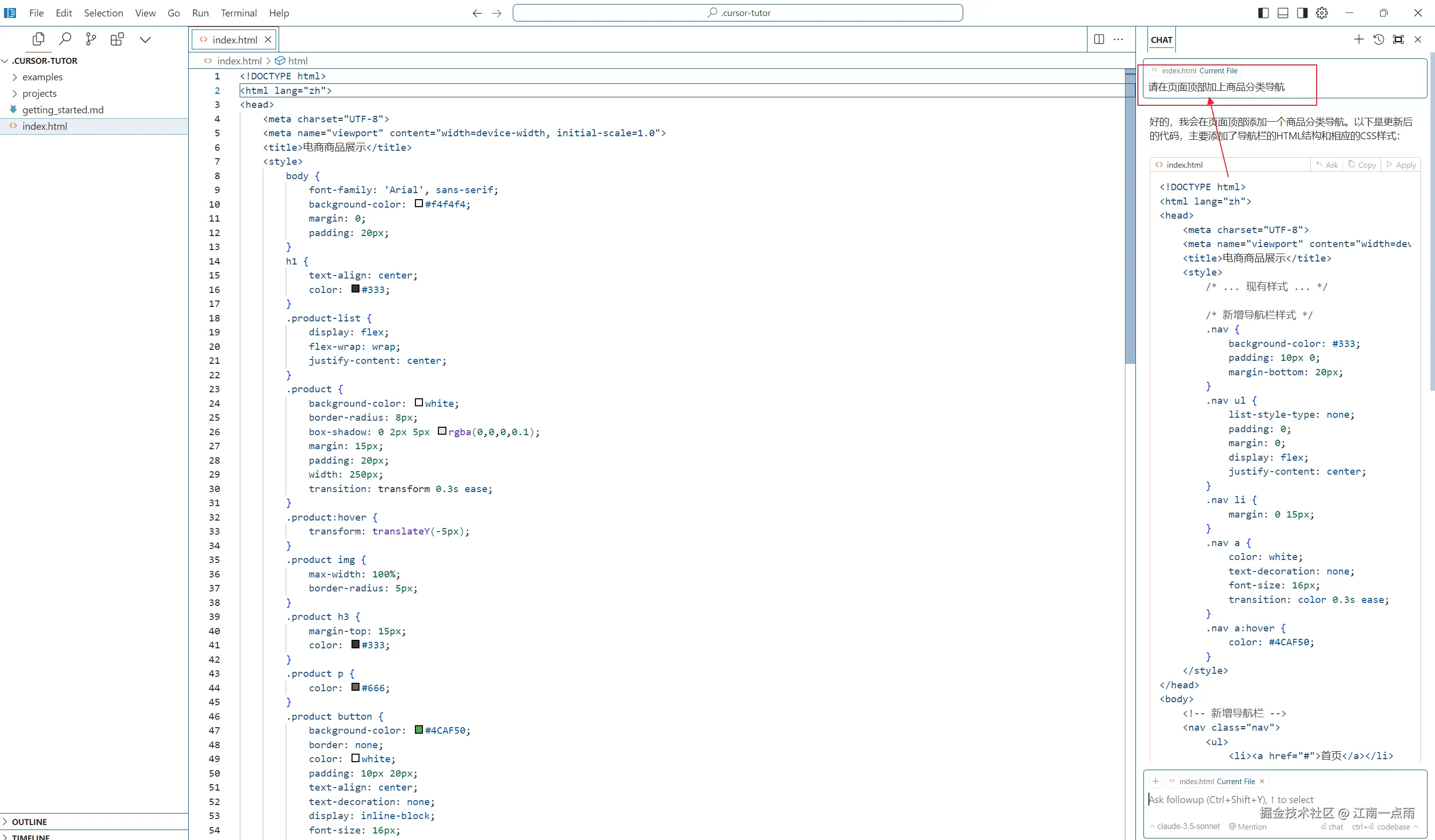Toggle the AI side pane layout button
This screenshot has width=1435, height=840.
[x=1302, y=12]
